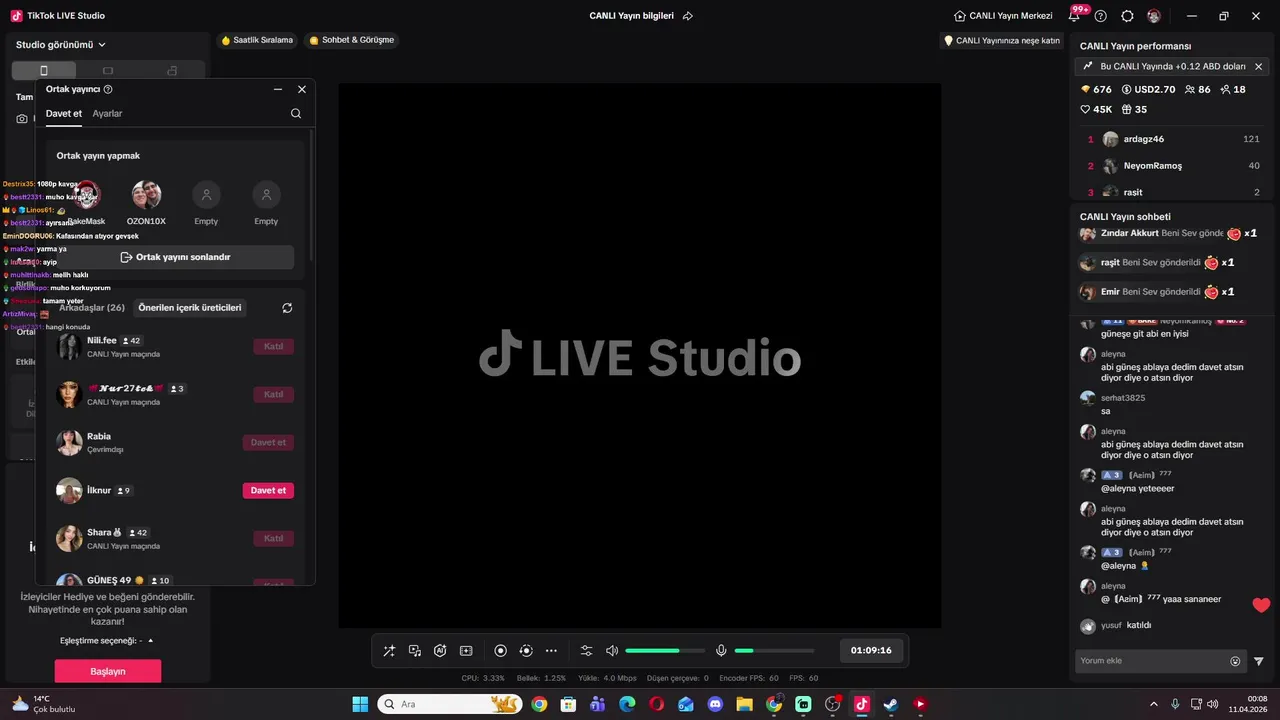
Task: Click the Sohbet & Görüşme chip
Action: (351, 40)
